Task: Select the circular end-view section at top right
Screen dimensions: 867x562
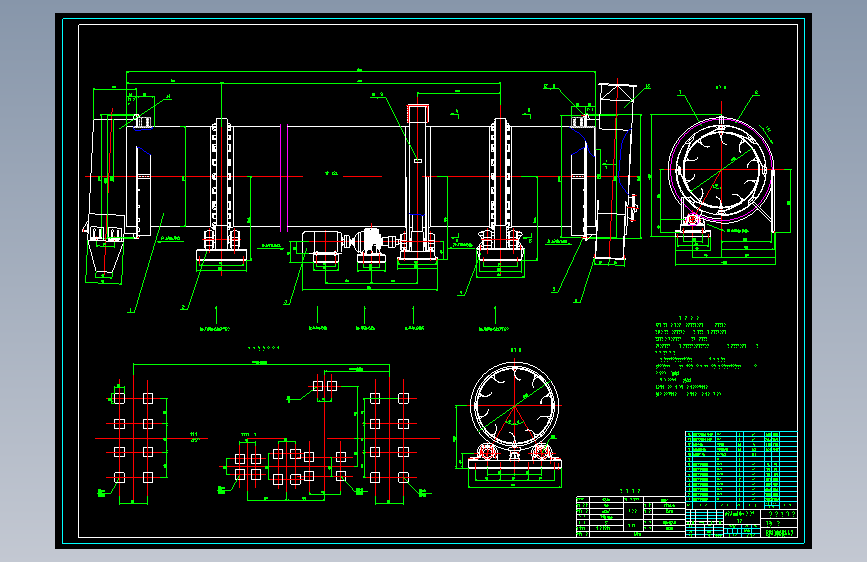Action: [721, 171]
